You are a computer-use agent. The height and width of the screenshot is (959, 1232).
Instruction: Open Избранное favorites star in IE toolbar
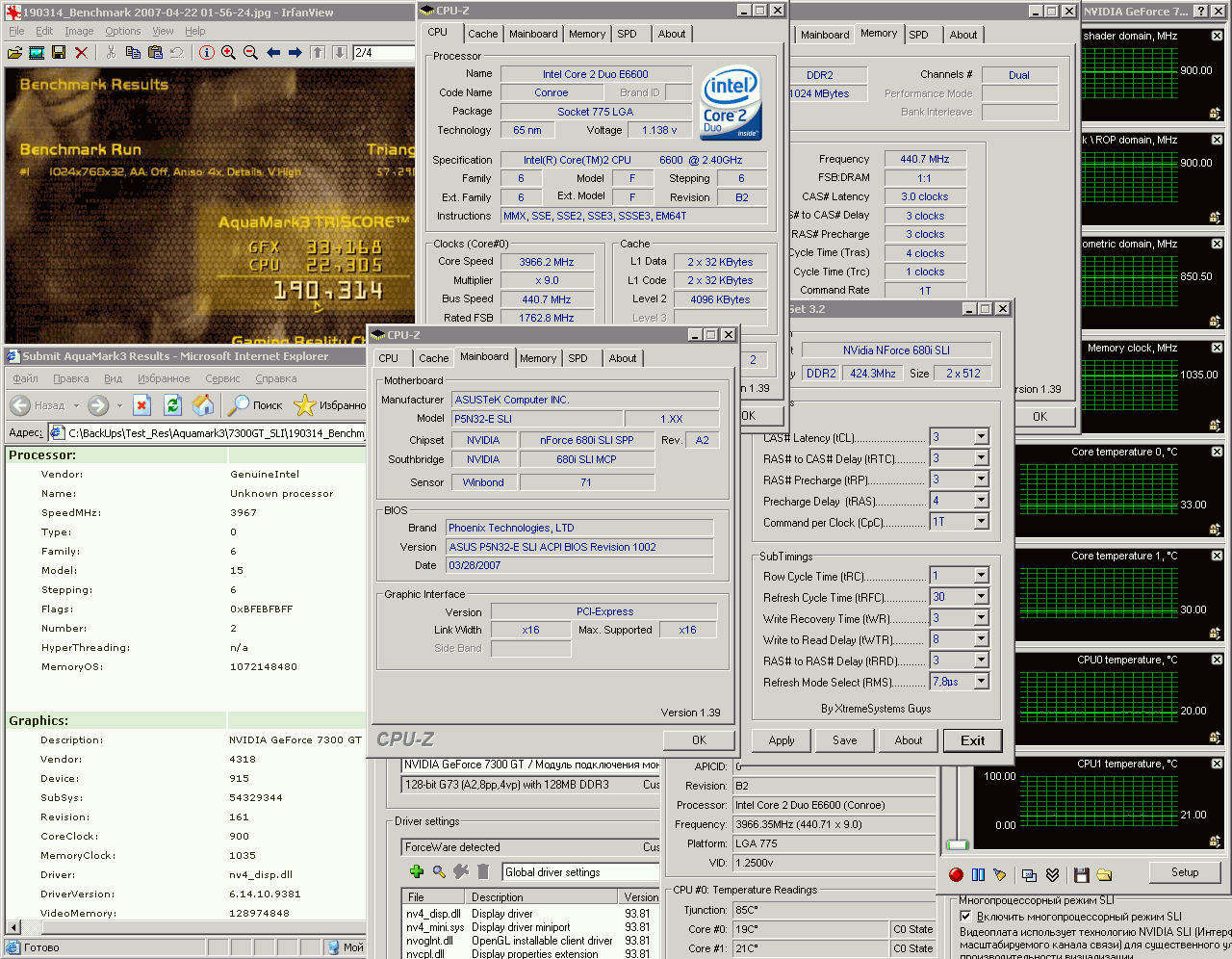pos(330,405)
